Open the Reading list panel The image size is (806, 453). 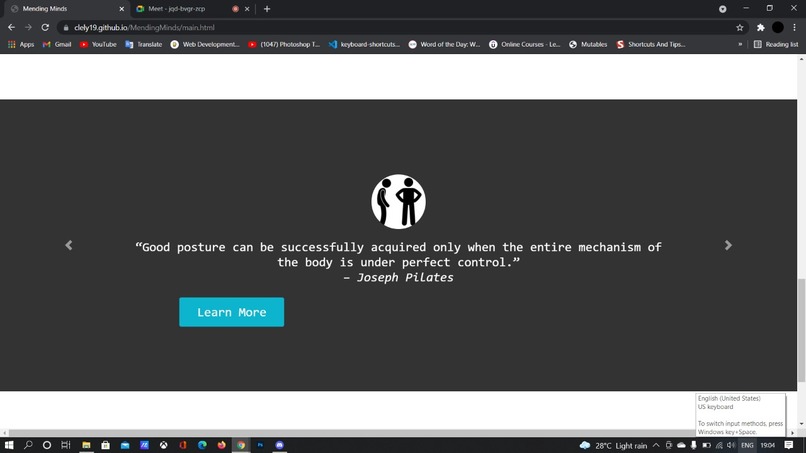click(776, 44)
